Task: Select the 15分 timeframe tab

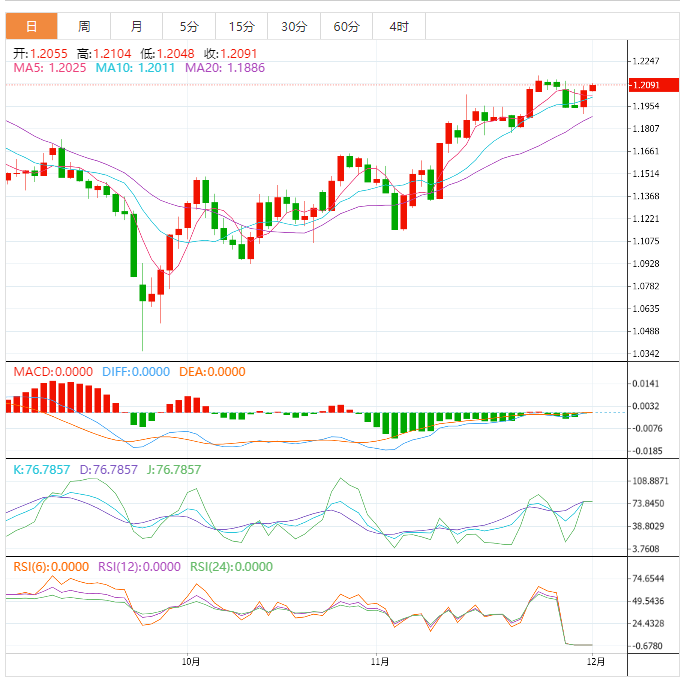Action: [x=241, y=26]
